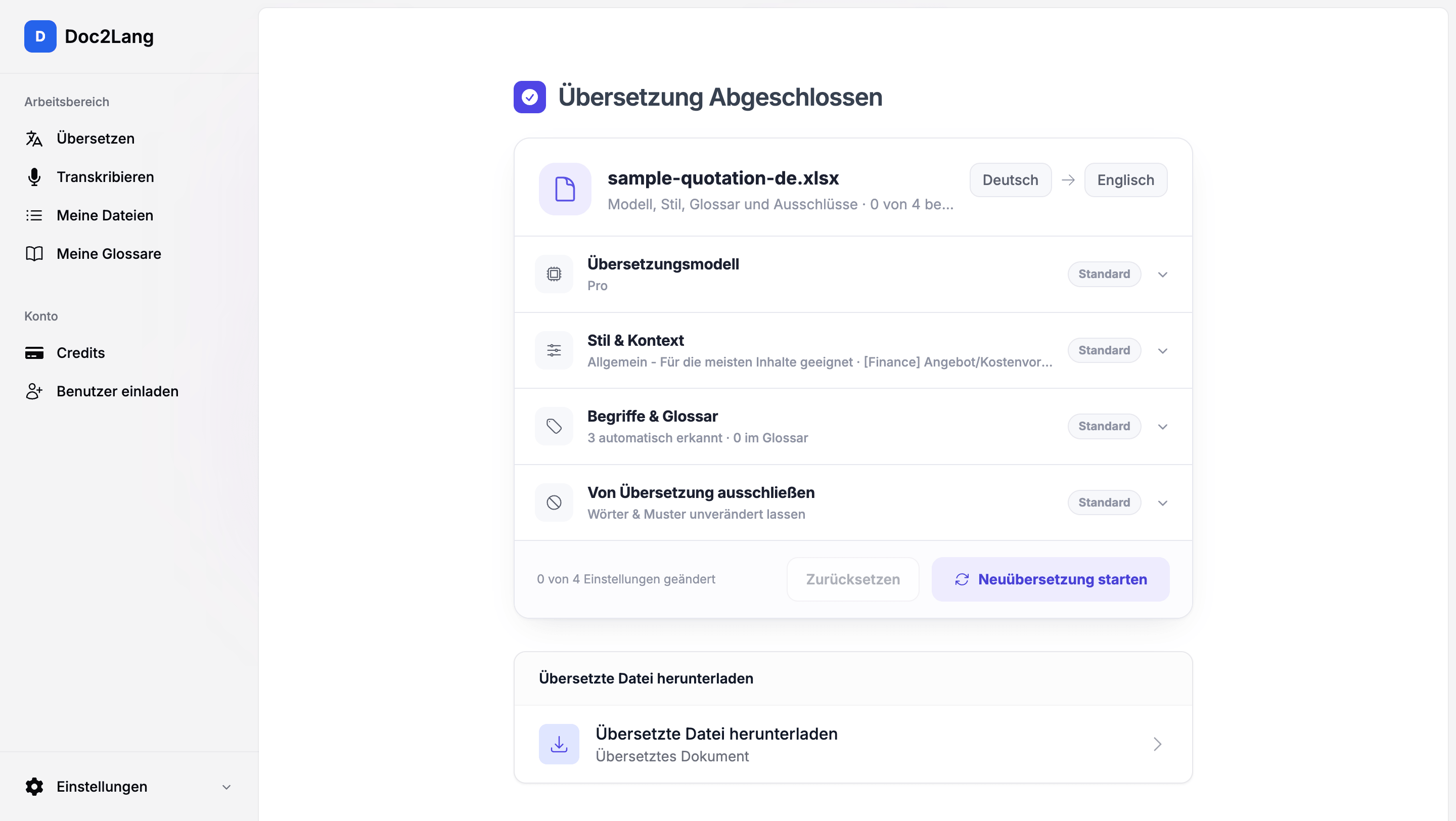
Task: Click the microphone icon for Transkribieren
Action: (34, 177)
